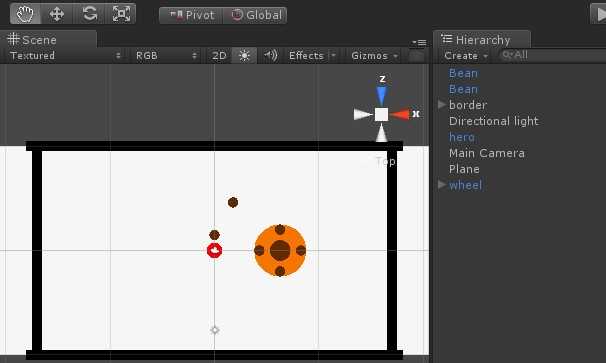Select the top black border bar
Image resolution: width=606 pixels, height=363 pixels.
pyautogui.click(x=214, y=146)
